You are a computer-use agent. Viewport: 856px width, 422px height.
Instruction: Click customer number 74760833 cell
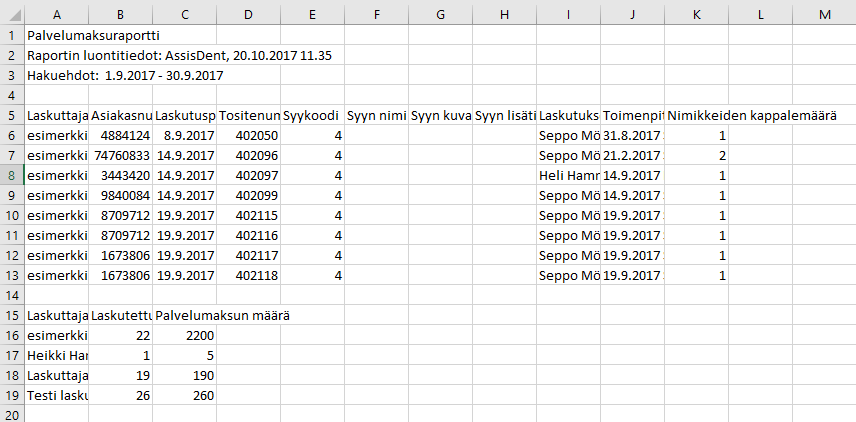121,156
